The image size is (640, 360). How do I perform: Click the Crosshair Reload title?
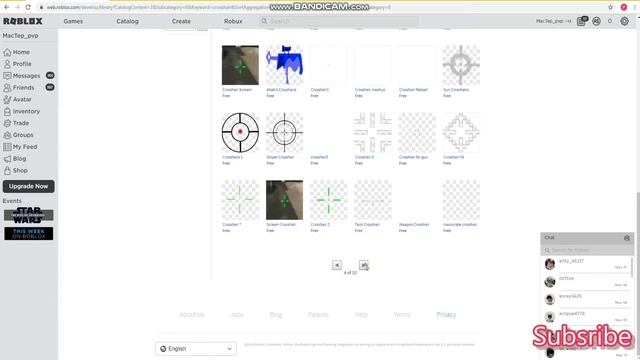[413, 90]
